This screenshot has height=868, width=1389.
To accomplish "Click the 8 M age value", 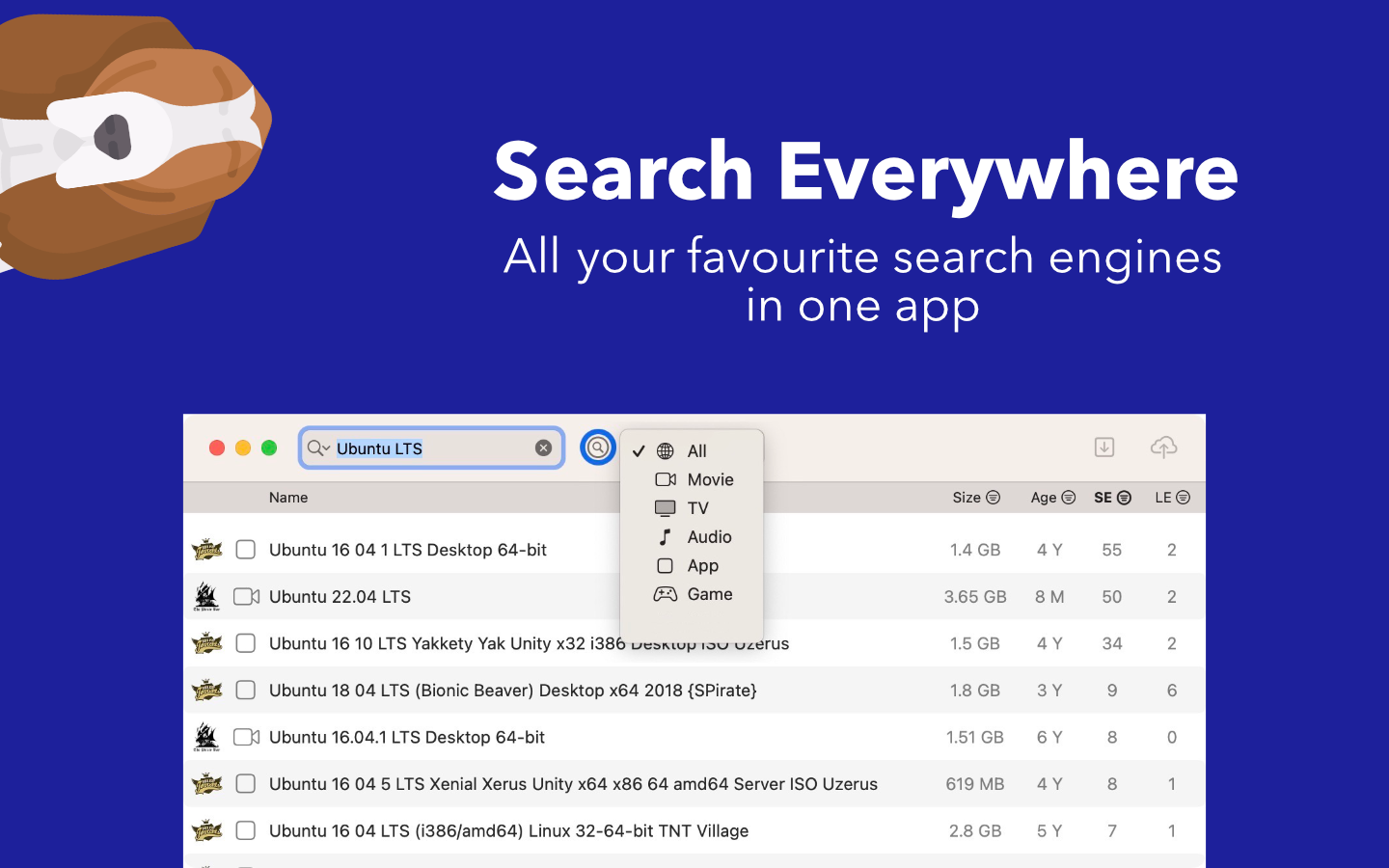I will pos(1049,597).
